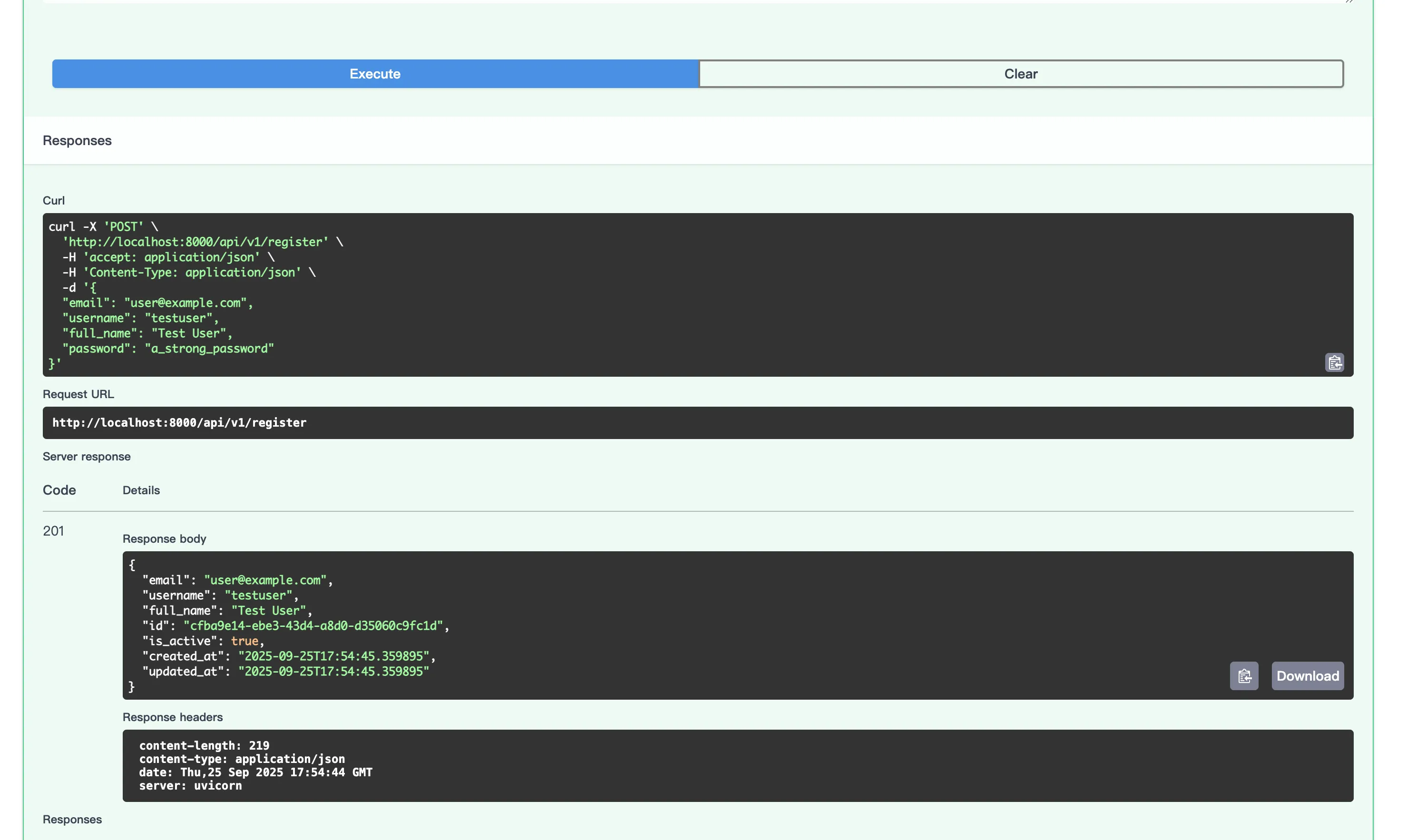The height and width of the screenshot is (840, 1407).
Task: Click the 201 status code
Action: click(53, 531)
